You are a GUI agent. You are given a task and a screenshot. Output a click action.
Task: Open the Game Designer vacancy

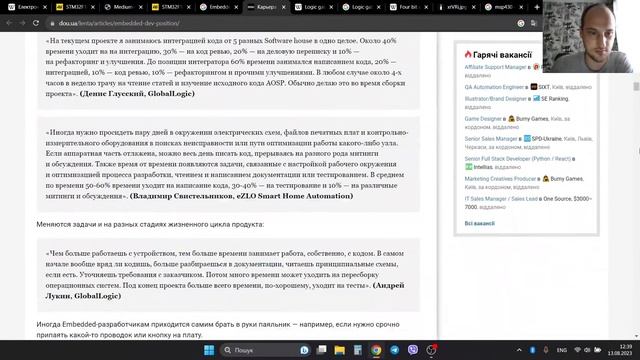pyautogui.click(x=483, y=119)
